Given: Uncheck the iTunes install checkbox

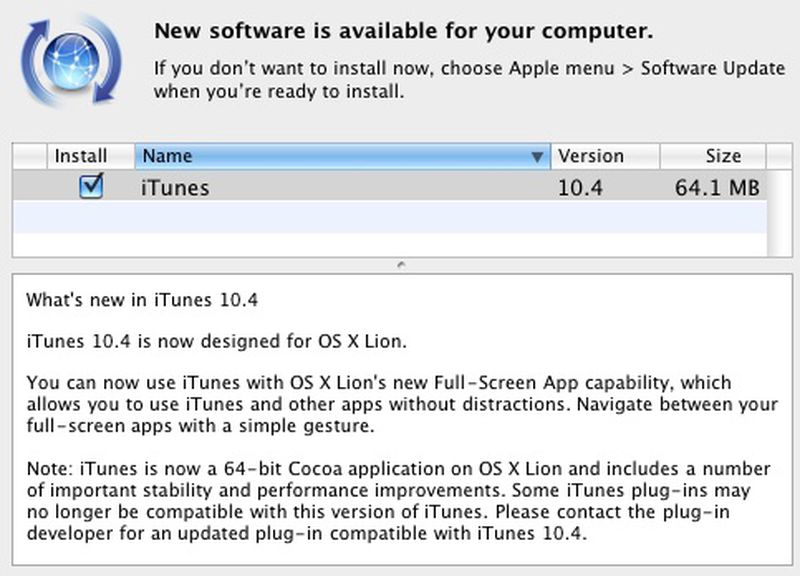Looking at the screenshot, I should pyautogui.click(x=92, y=186).
